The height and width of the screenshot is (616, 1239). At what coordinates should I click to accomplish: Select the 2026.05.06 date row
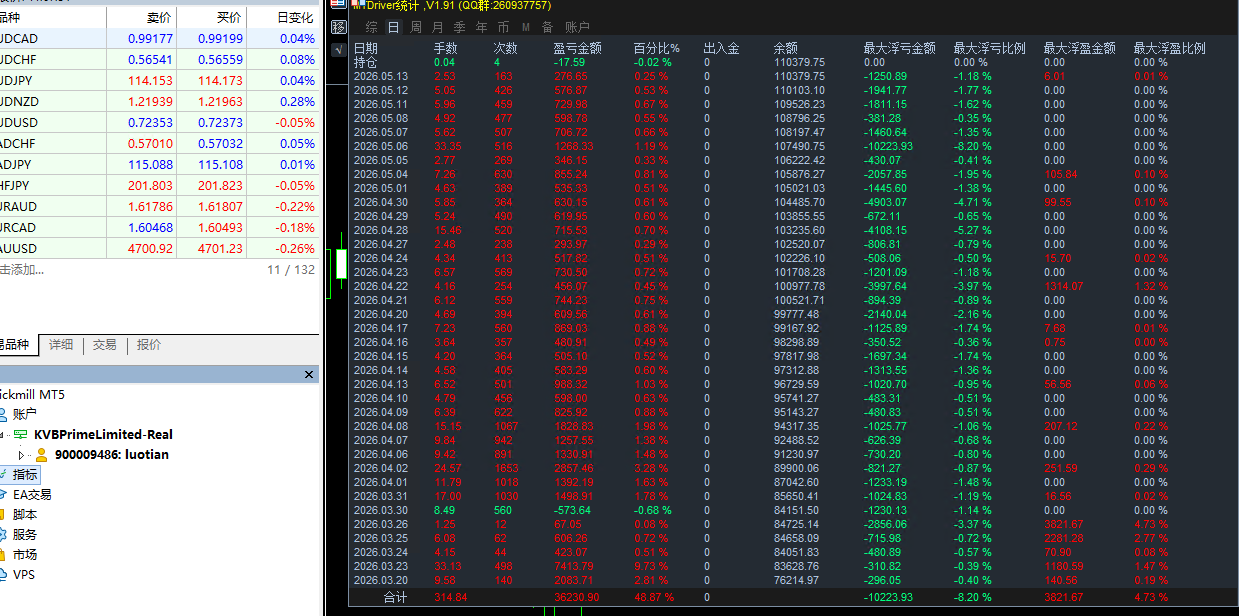381,146
